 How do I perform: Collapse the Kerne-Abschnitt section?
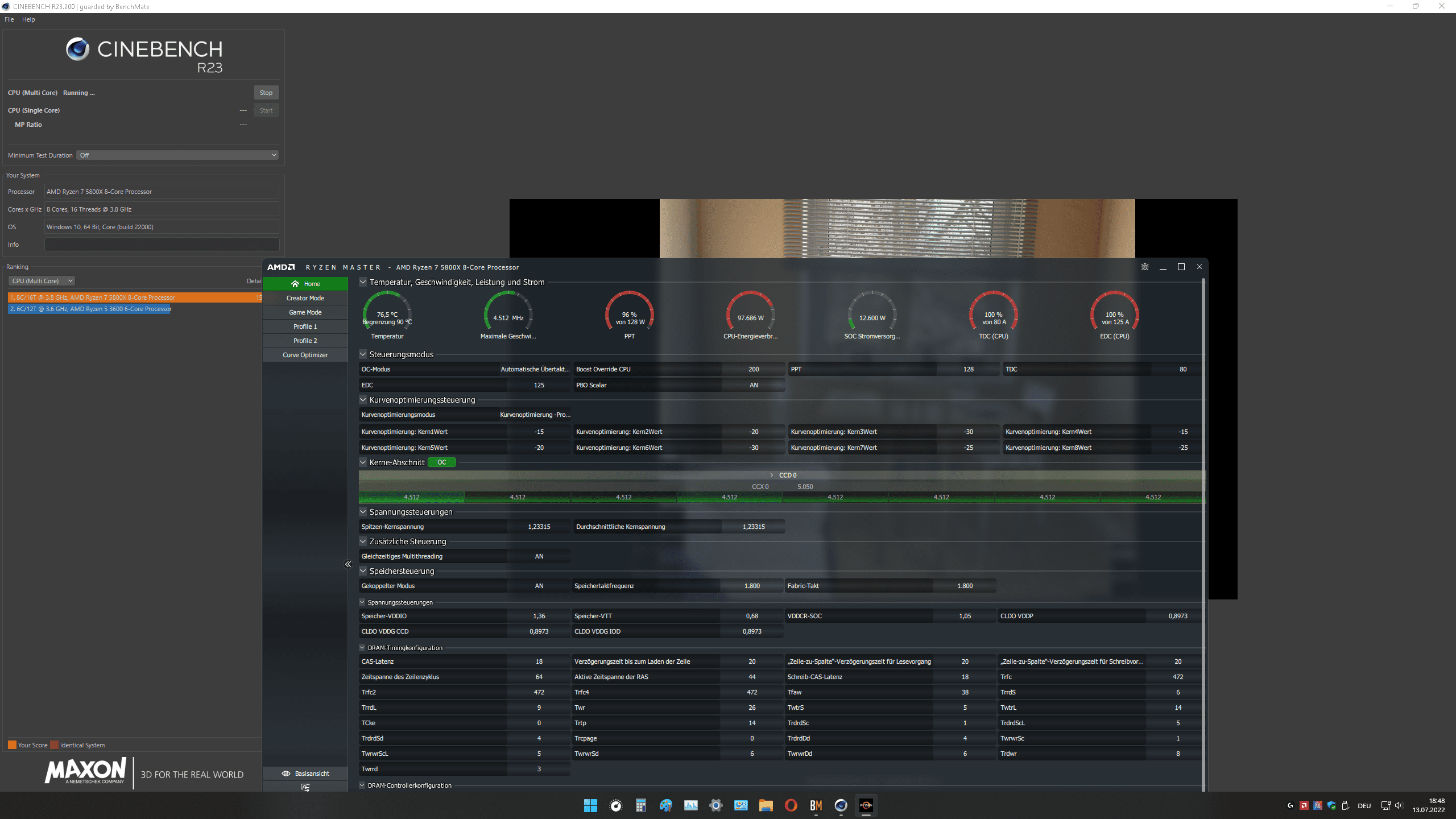[x=363, y=462]
